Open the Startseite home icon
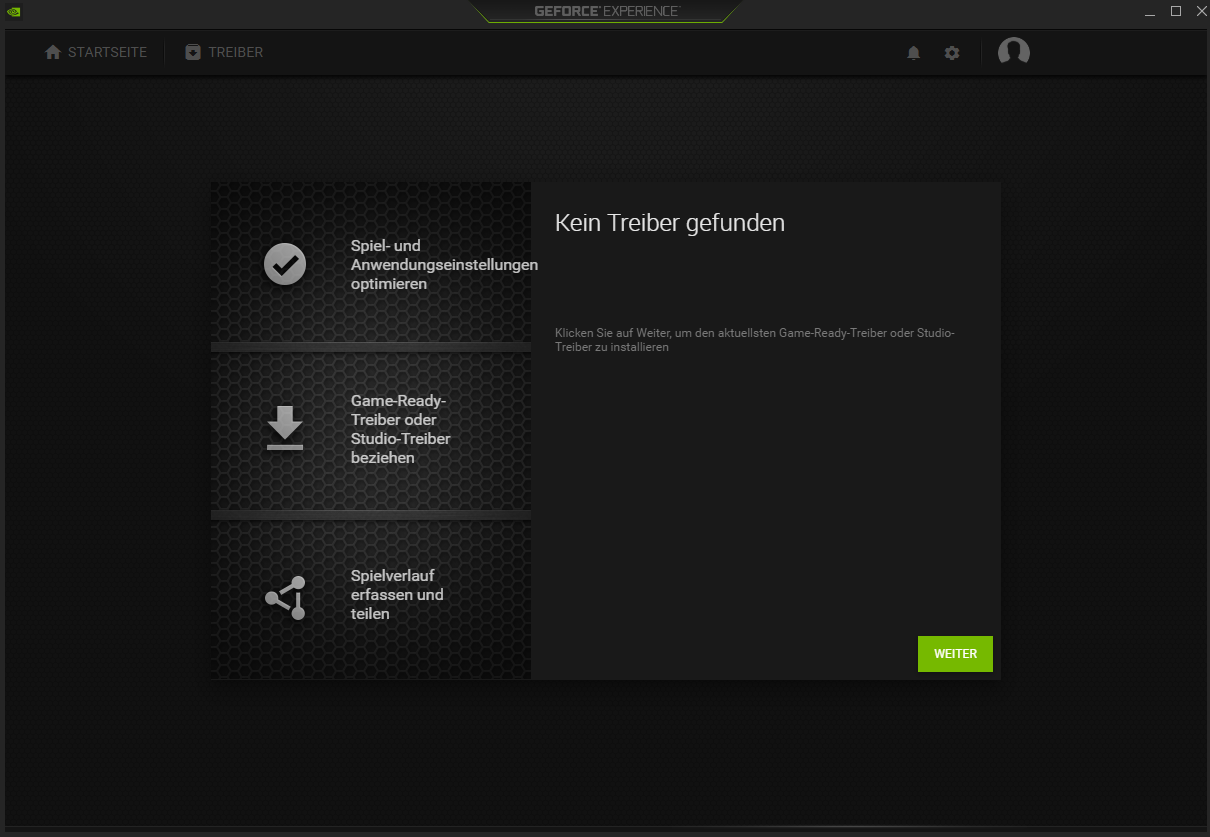1210x837 pixels. point(53,52)
